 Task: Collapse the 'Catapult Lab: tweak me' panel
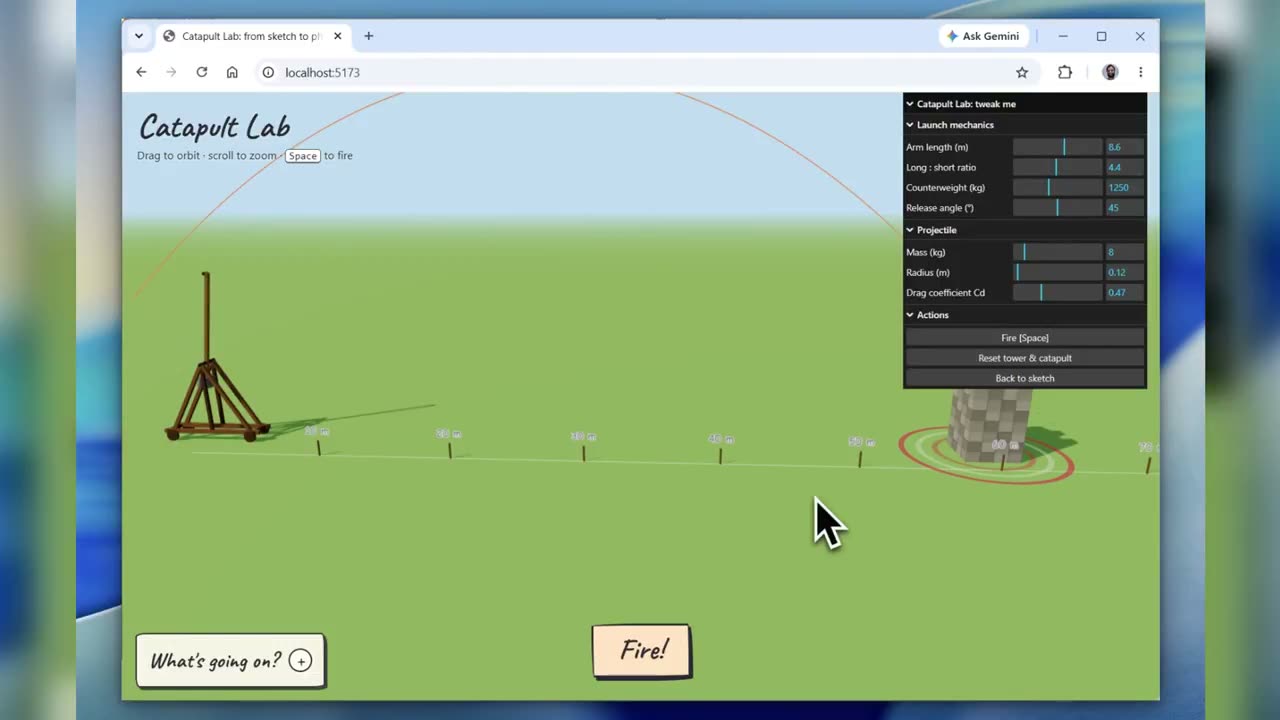pos(1025,103)
